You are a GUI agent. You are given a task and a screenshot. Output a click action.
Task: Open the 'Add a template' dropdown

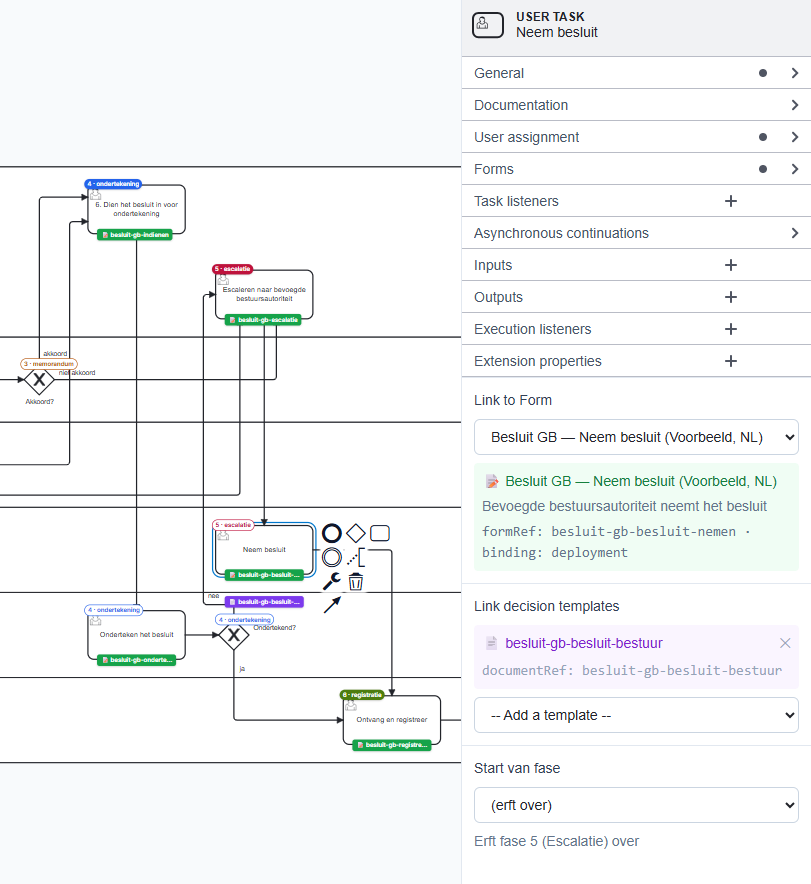(x=636, y=715)
